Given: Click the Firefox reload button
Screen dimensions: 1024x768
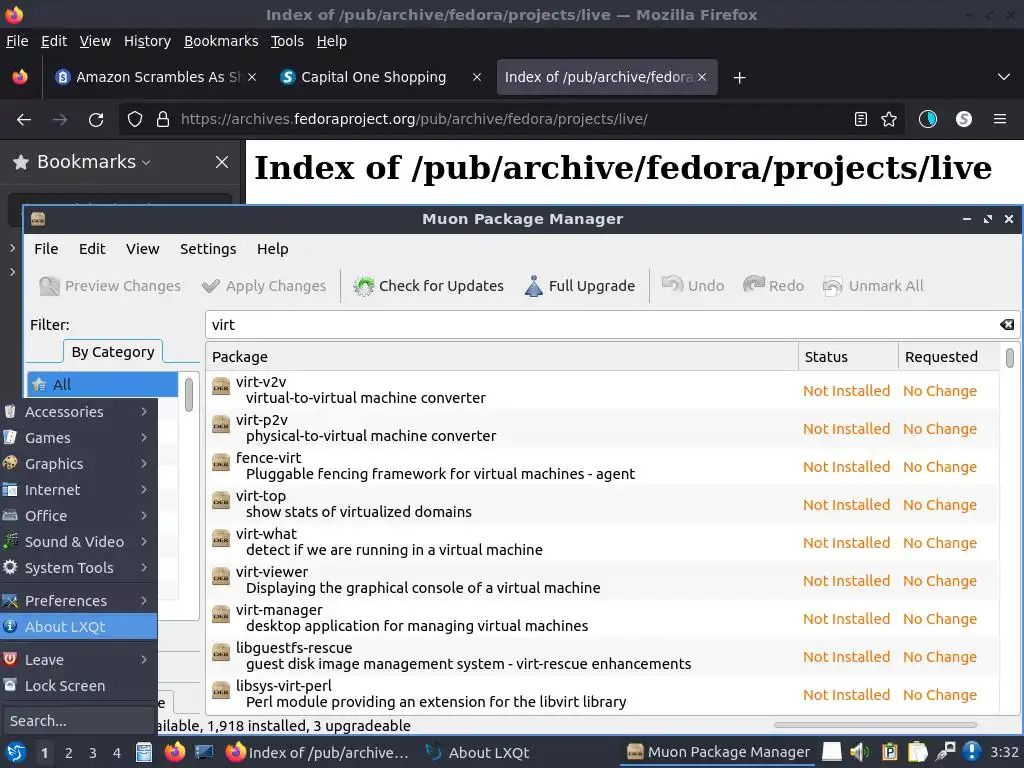Looking at the screenshot, I should pos(96,120).
